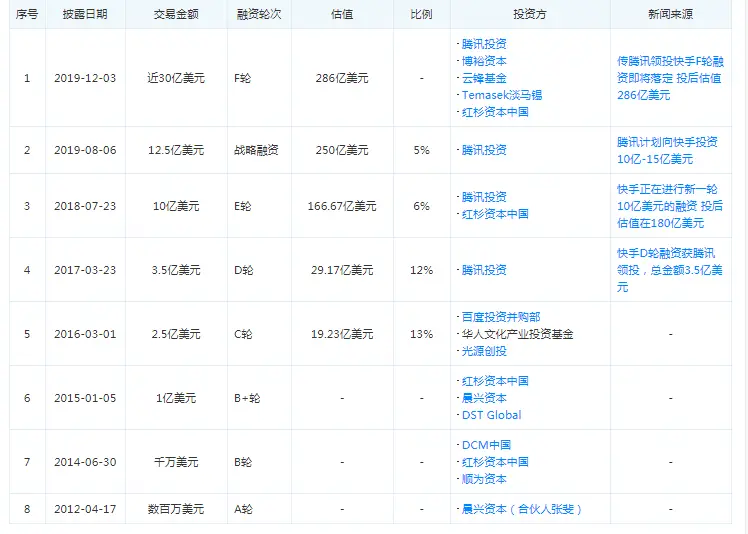Click ratio cell 6%
The height and width of the screenshot is (534, 748).
(421, 206)
